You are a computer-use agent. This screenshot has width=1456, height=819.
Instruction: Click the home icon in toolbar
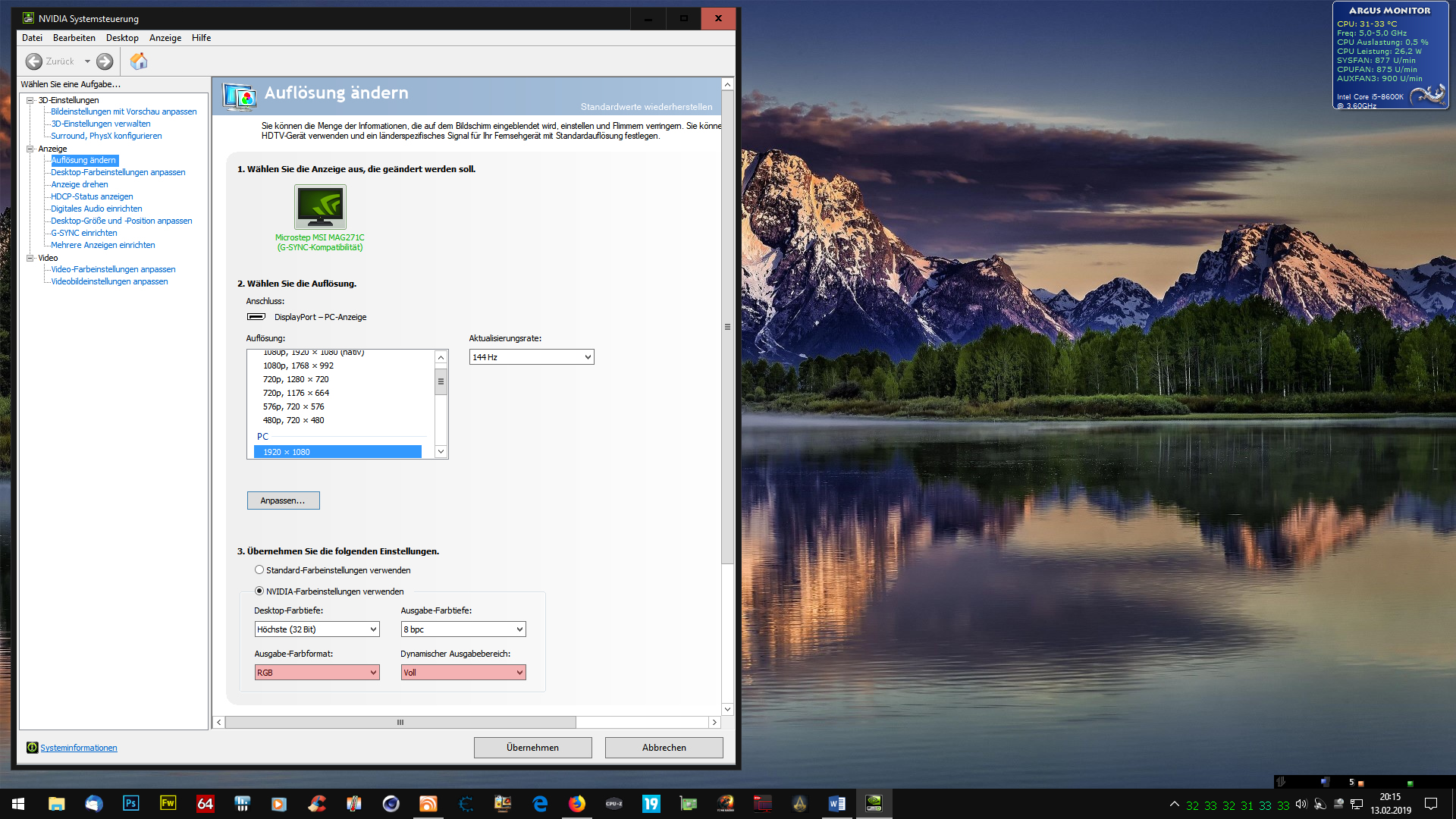139,61
